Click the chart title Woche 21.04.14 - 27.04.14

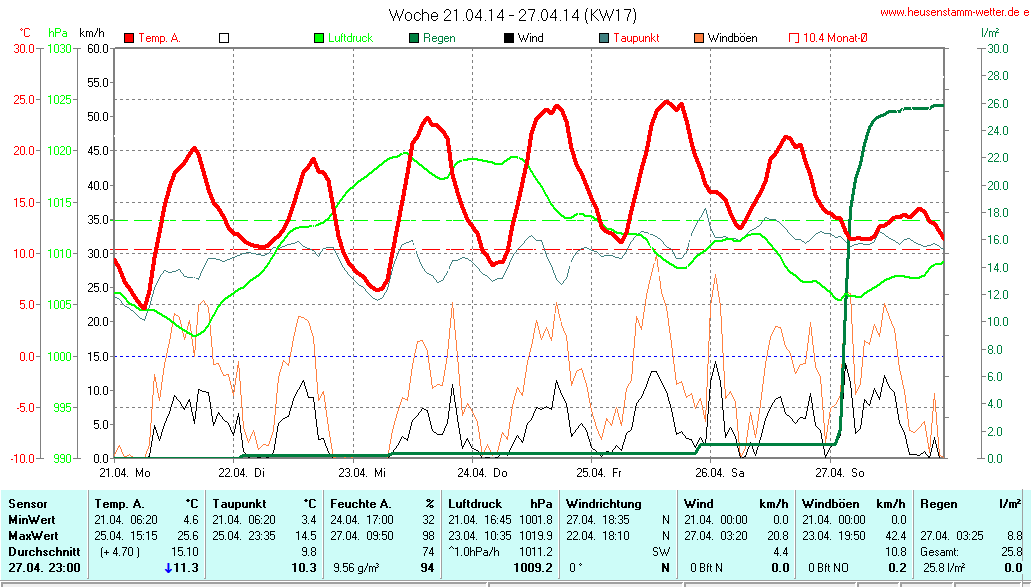pos(512,15)
